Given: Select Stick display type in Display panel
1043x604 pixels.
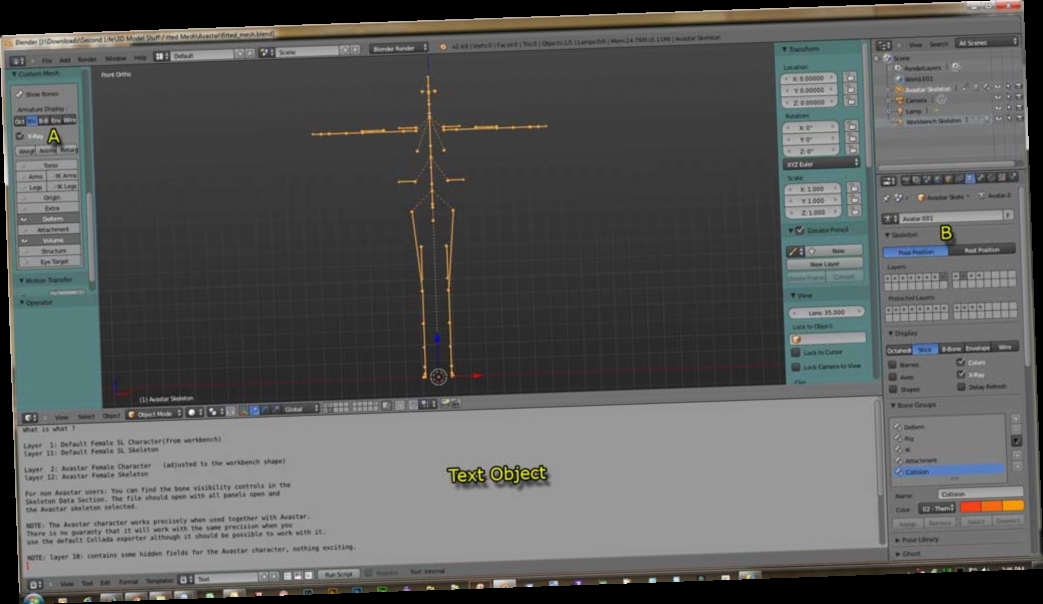Looking at the screenshot, I should pyautogui.click(x=925, y=349).
